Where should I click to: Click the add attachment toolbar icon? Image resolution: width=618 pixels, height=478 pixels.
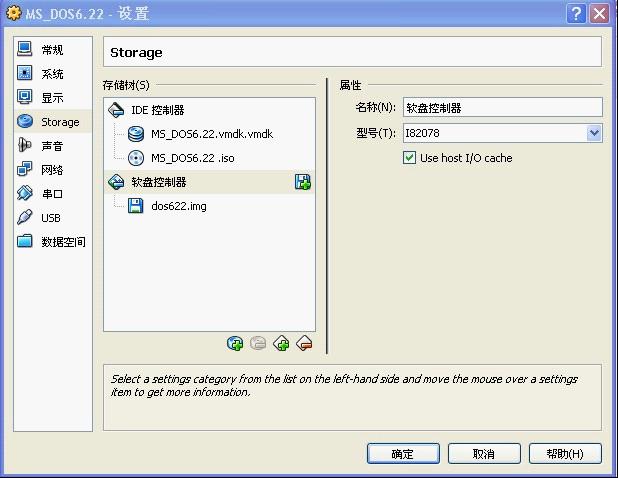tap(235, 344)
